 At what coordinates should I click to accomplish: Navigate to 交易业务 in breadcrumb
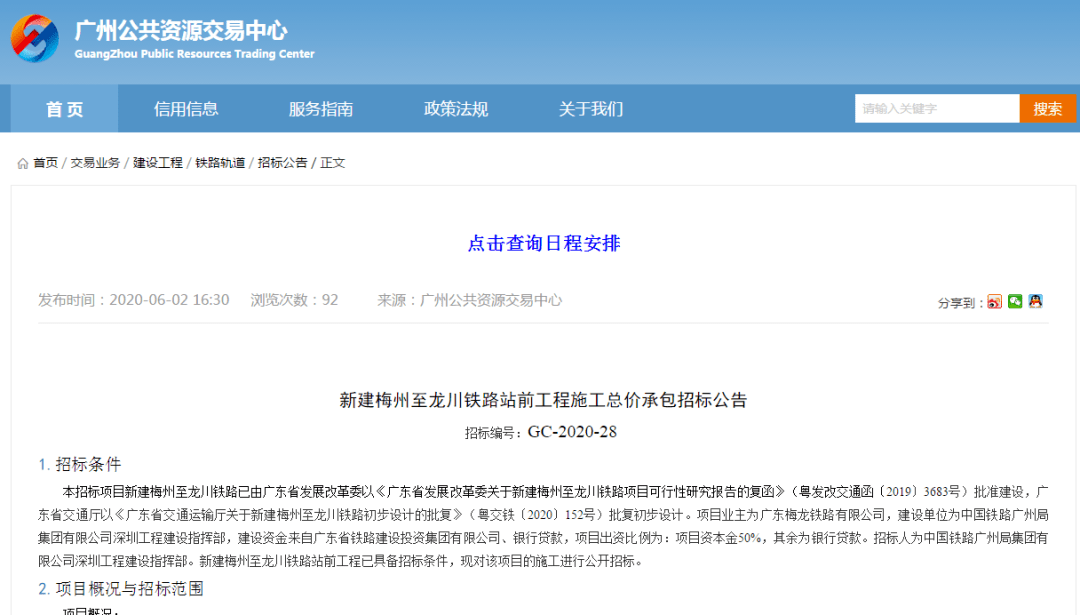click(x=95, y=163)
